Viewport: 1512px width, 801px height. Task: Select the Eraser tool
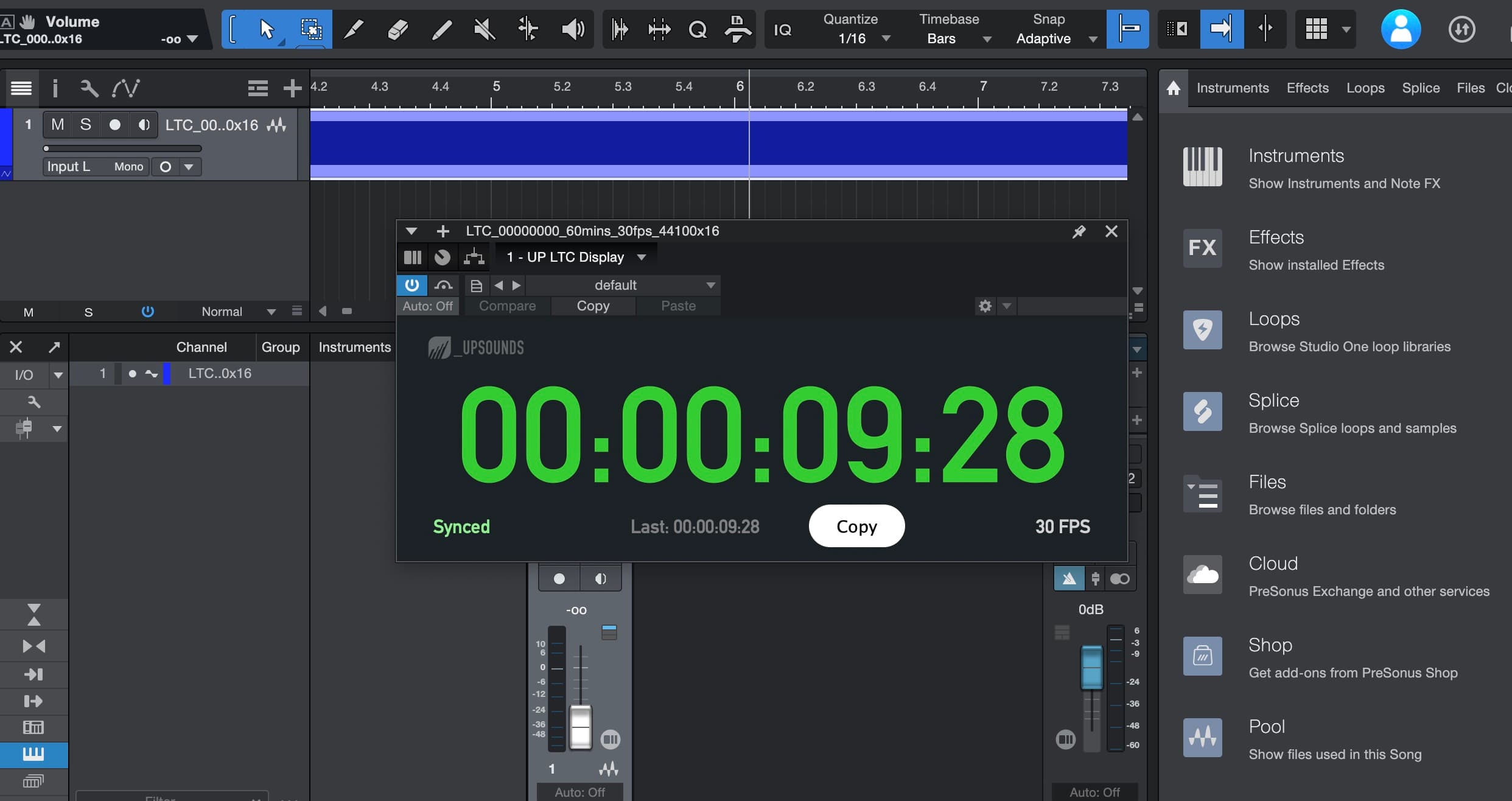pos(398,29)
